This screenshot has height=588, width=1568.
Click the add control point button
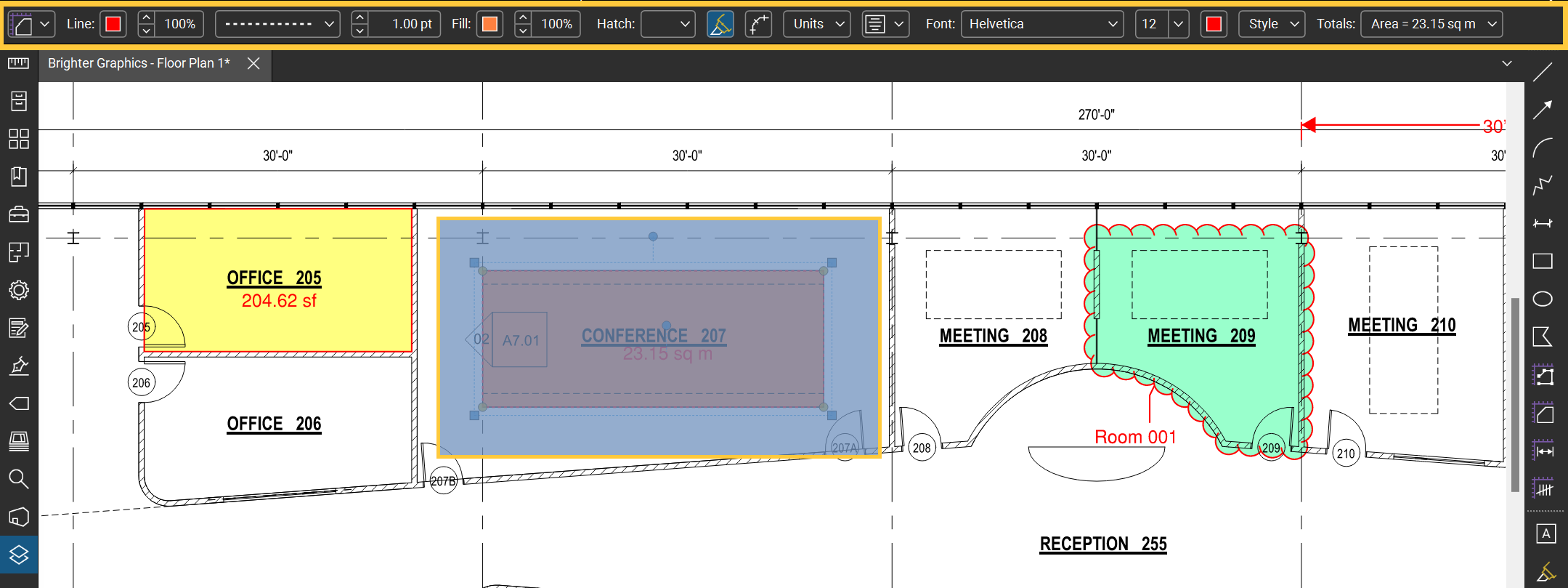[x=758, y=24]
